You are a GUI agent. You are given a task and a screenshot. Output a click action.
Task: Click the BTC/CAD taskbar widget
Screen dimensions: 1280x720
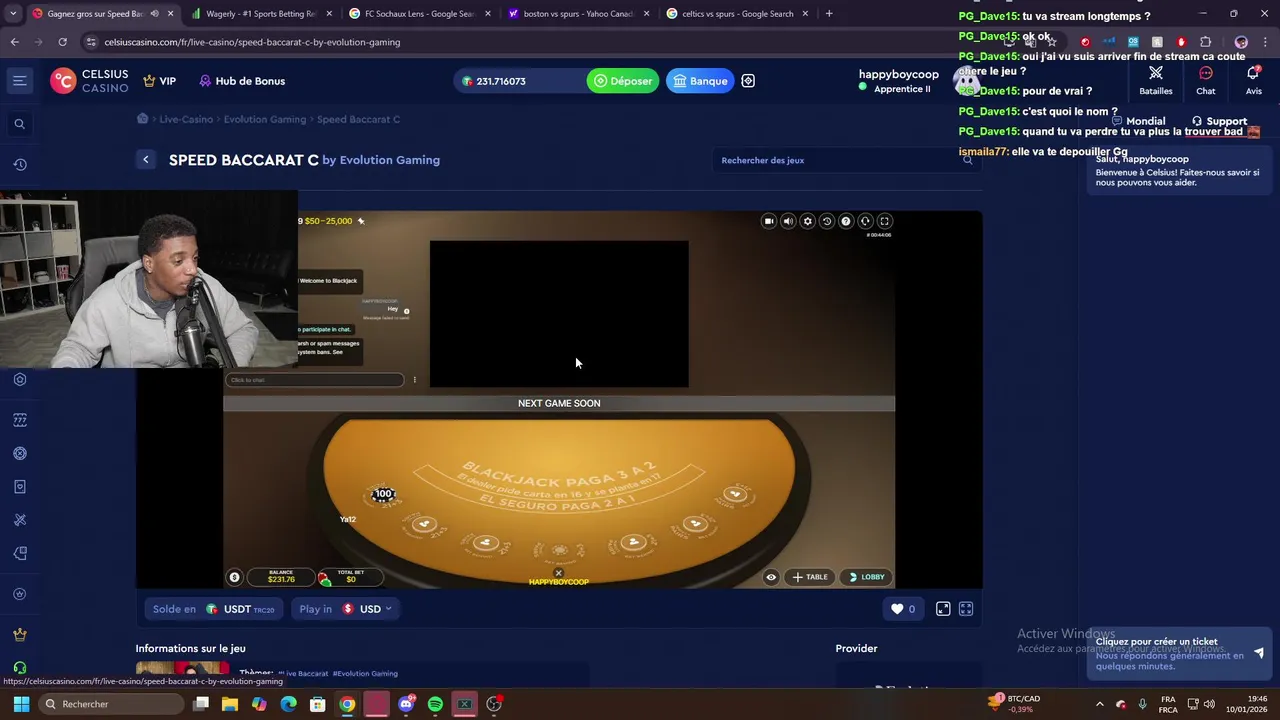1014,704
